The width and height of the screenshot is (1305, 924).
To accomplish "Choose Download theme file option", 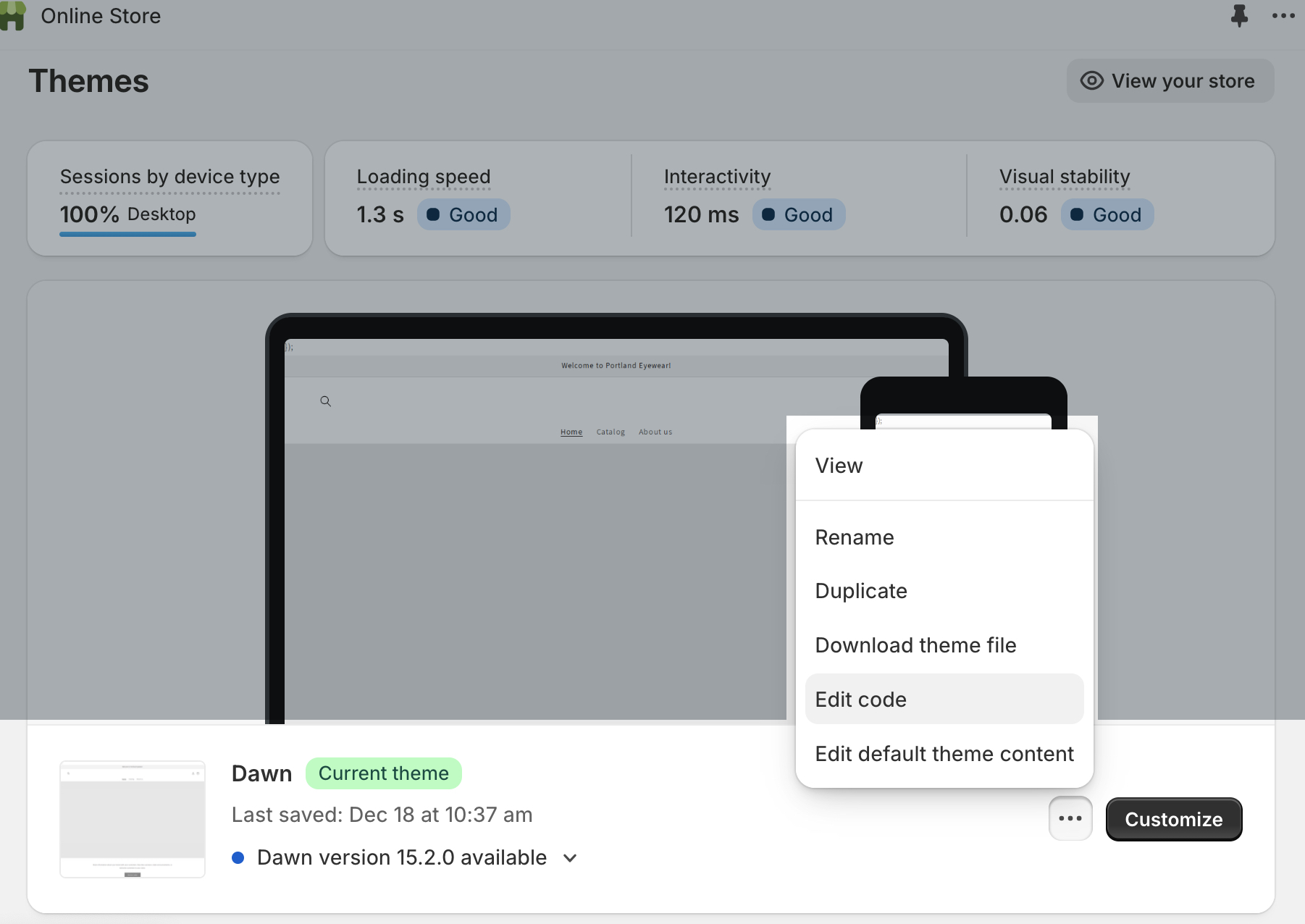I will (x=915, y=645).
